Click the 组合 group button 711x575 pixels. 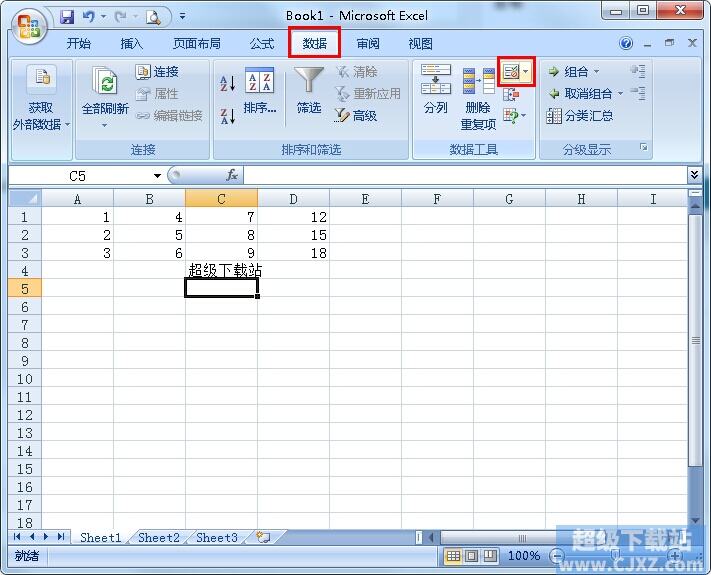coord(568,72)
